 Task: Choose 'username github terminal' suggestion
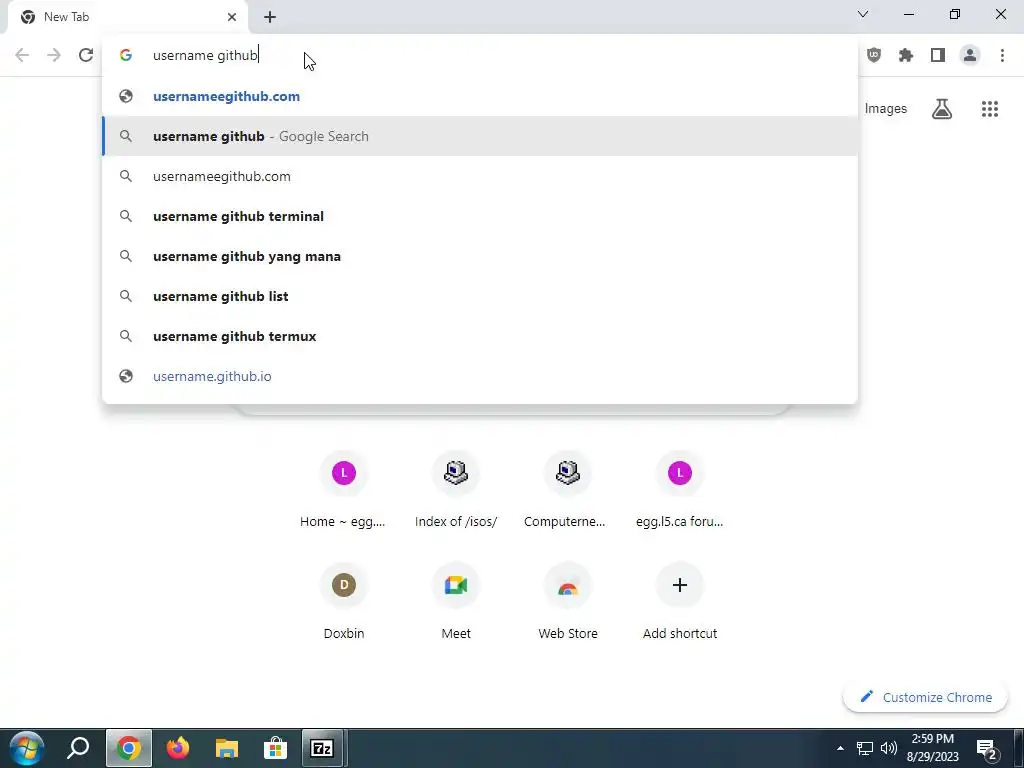pos(480,216)
